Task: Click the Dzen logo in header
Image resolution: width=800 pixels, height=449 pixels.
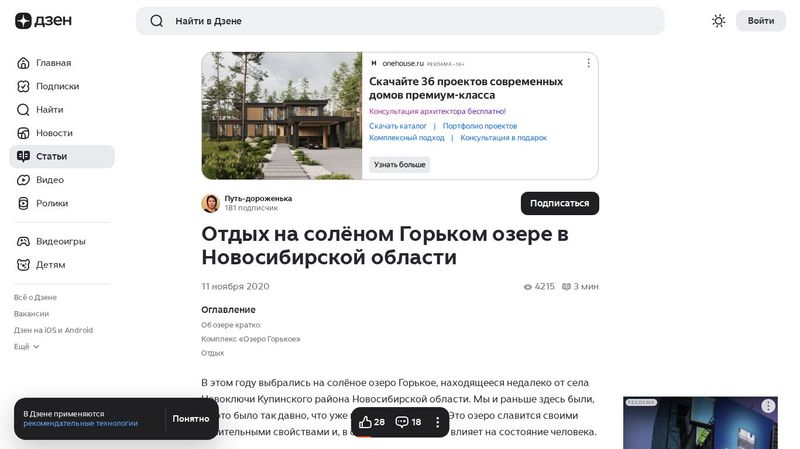Action: click(x=44, y=21)
